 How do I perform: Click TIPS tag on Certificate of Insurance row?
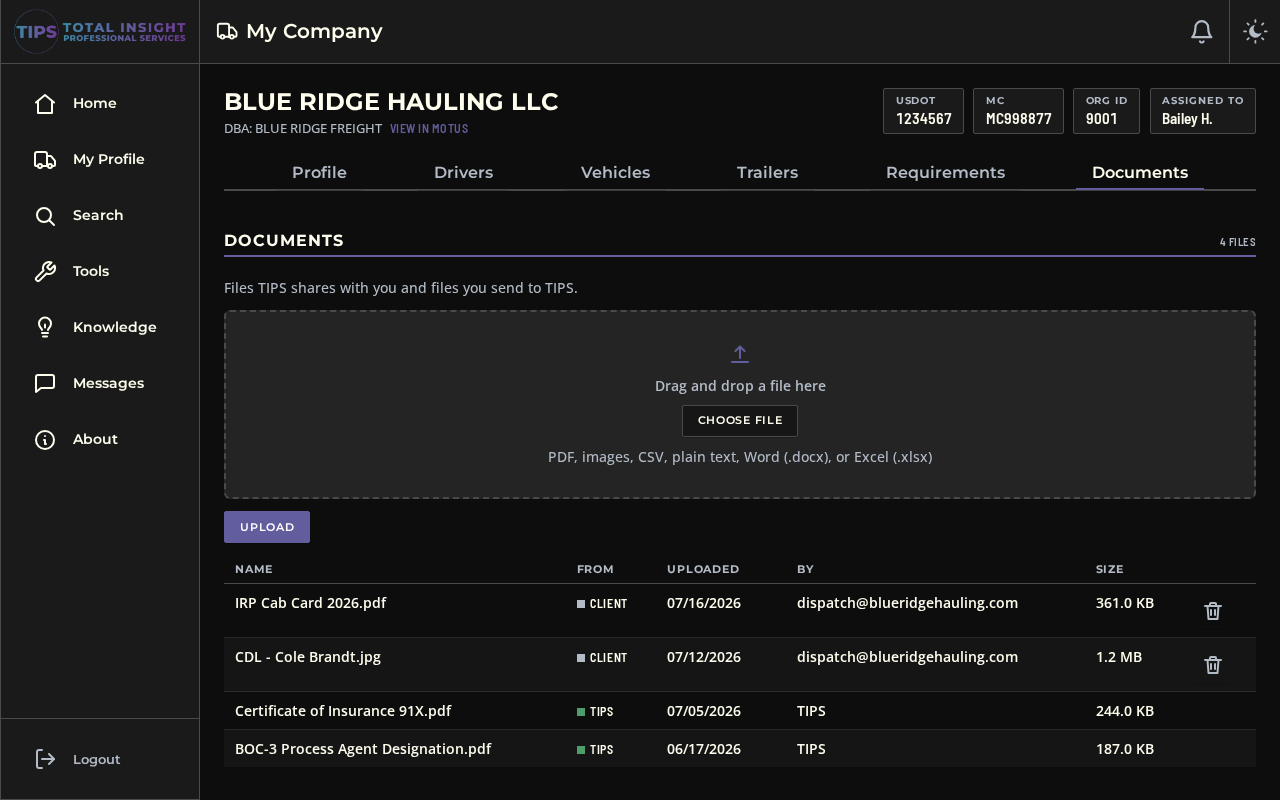point(595,712)
